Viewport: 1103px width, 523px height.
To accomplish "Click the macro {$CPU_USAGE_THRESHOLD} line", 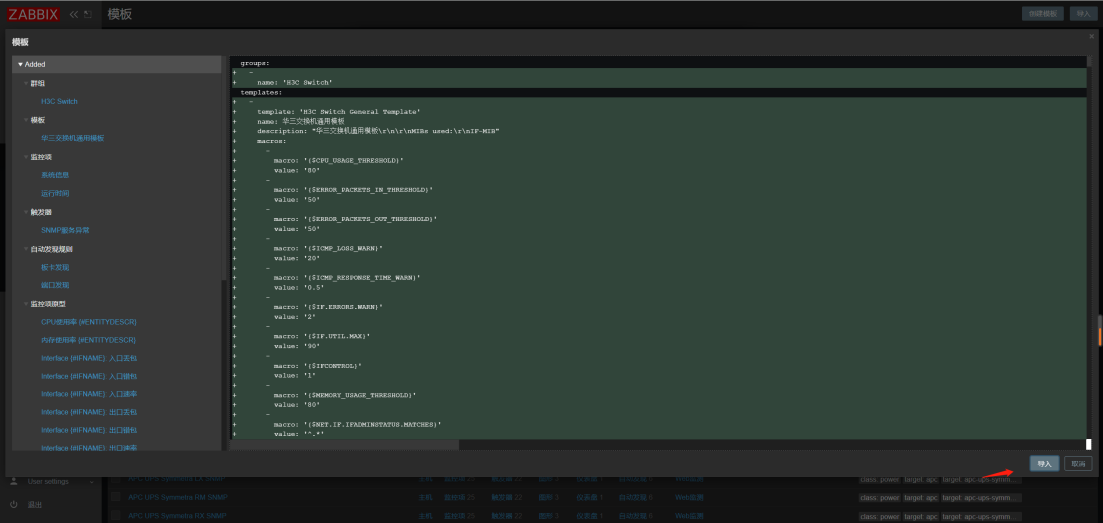I will click(x=339, y=160).
